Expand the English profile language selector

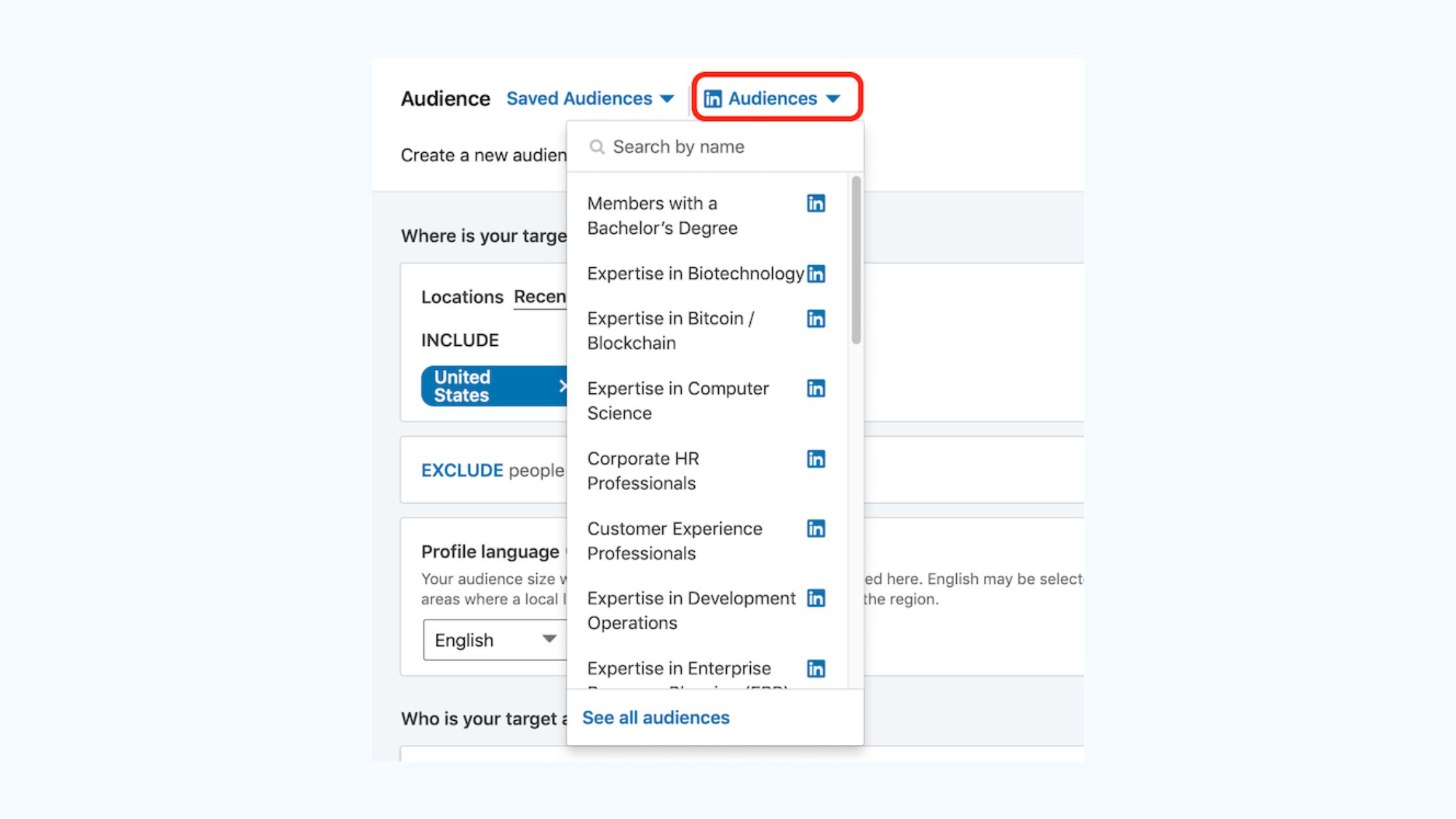495,640
